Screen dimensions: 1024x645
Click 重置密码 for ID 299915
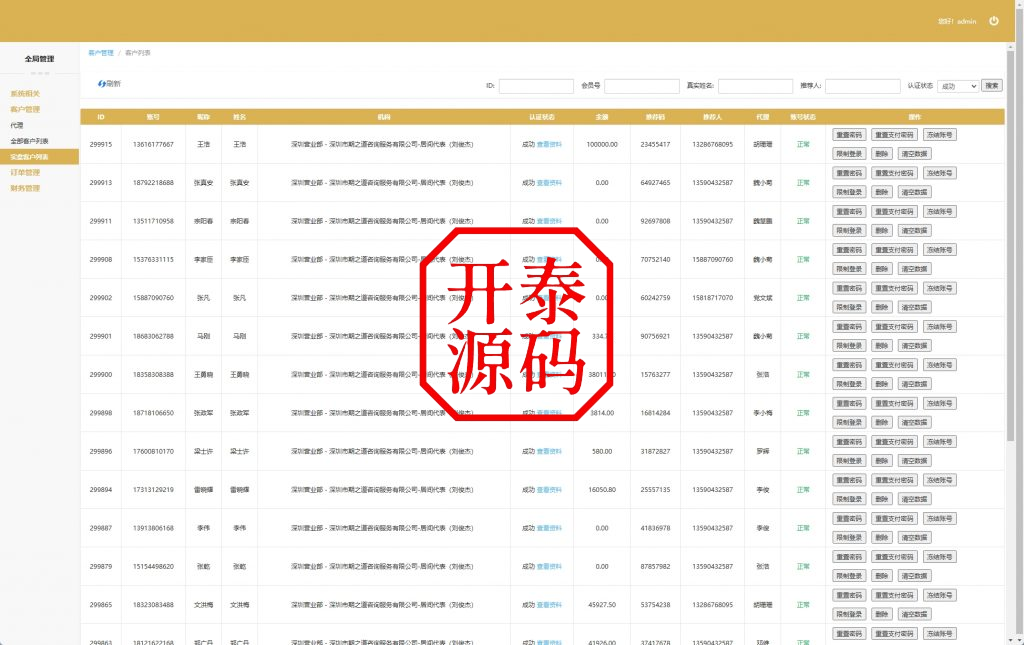pyautogui.click(x=848, y=135)
